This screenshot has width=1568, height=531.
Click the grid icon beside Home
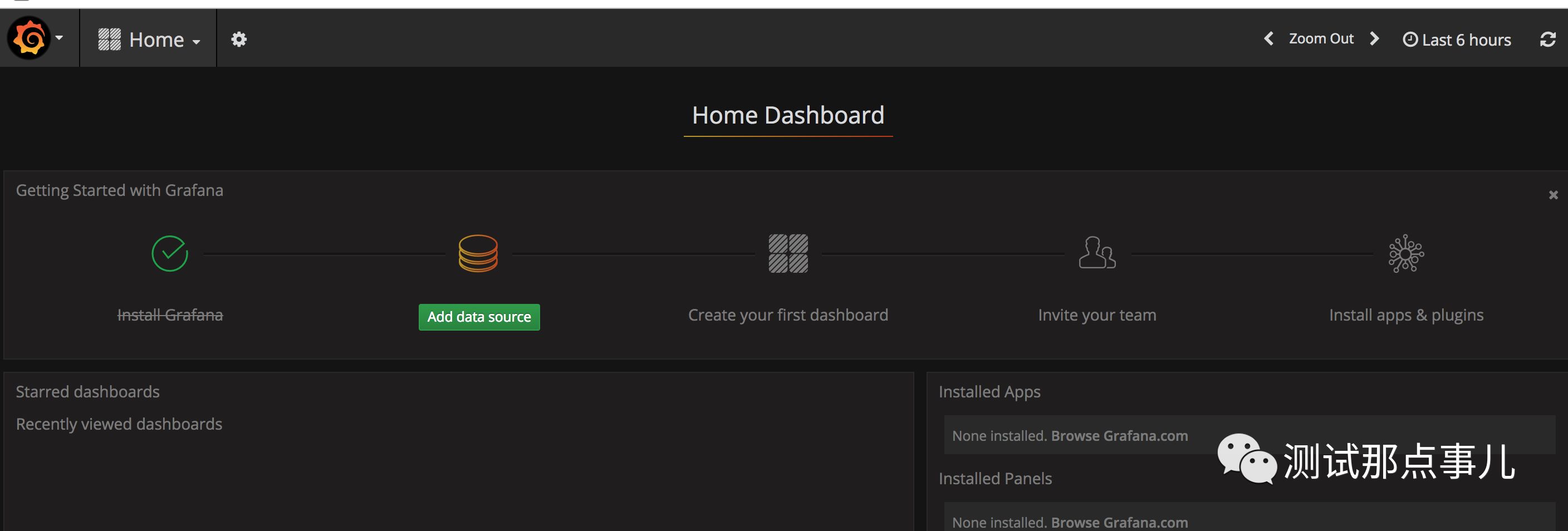click(x=110, y=40)
